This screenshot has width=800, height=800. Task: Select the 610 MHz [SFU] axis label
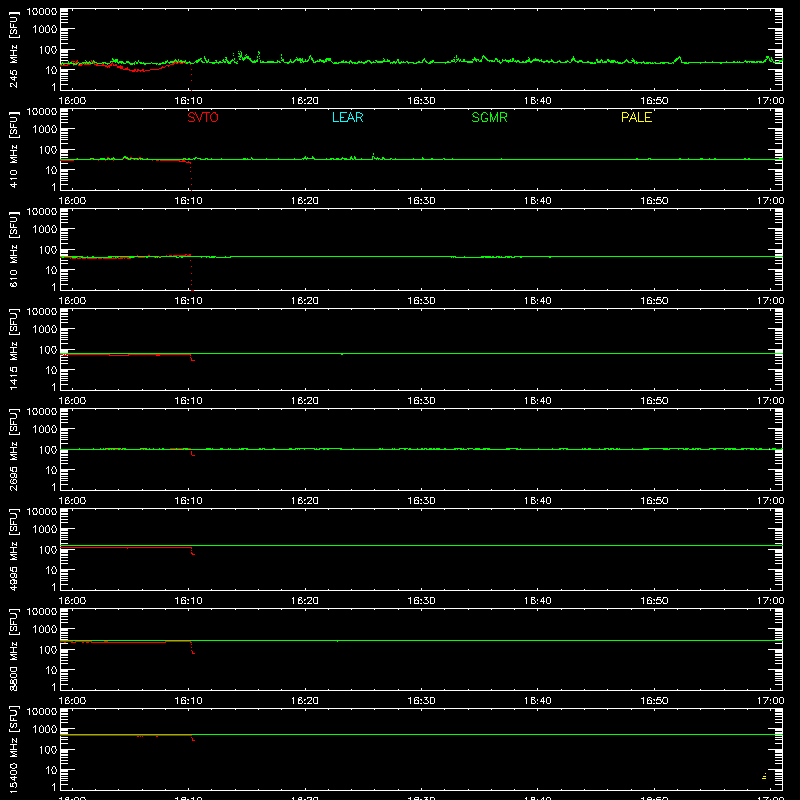(13, 249)
